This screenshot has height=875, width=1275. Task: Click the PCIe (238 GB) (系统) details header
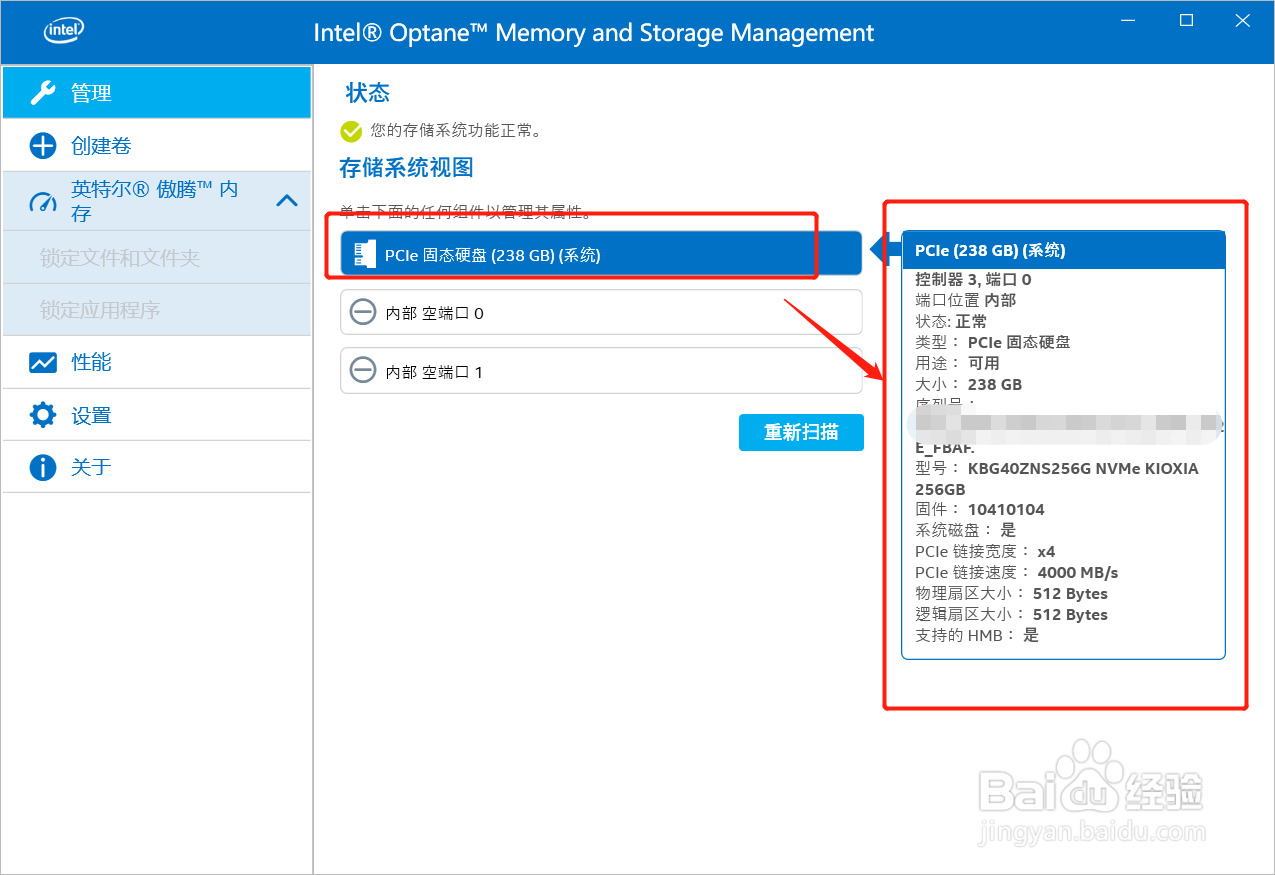coord(1063,250)
